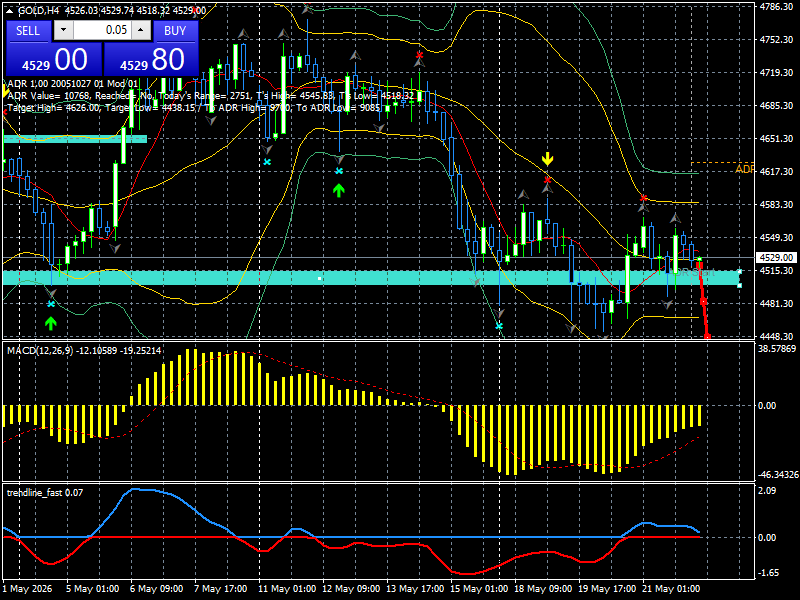The width and height of the screenshot is (800, 600).
Task: Click the BUY button
Action: coord(175,31)
